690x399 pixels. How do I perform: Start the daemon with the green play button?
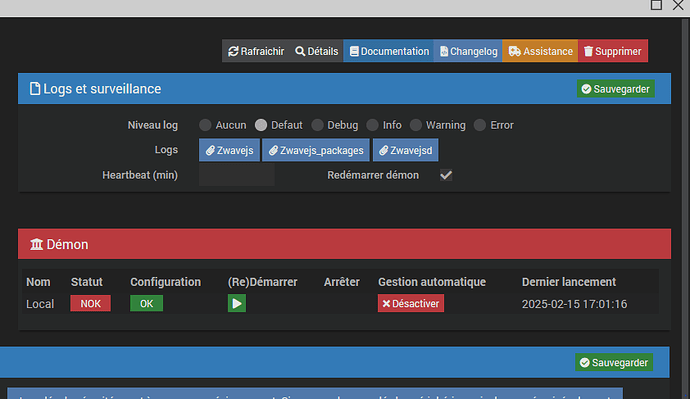237,304
